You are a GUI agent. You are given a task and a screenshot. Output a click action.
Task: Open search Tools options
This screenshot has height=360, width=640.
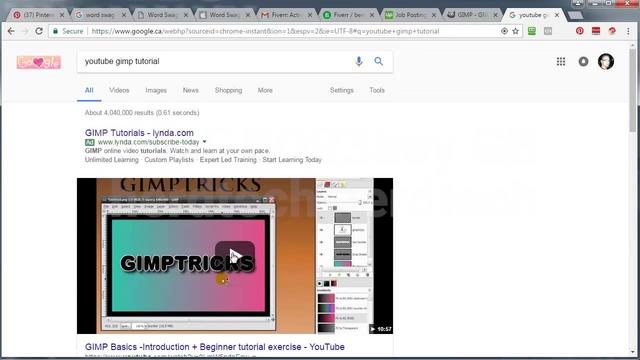(x=377, y=90)
